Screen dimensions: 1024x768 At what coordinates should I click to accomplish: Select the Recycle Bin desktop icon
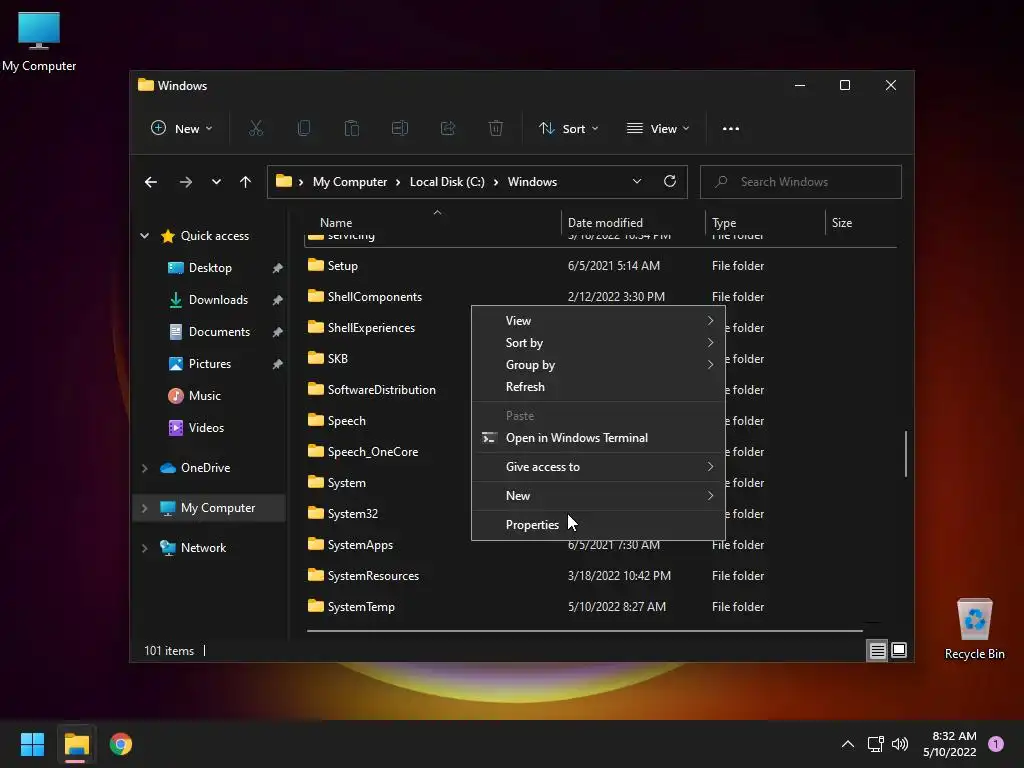tap(974, 629)
